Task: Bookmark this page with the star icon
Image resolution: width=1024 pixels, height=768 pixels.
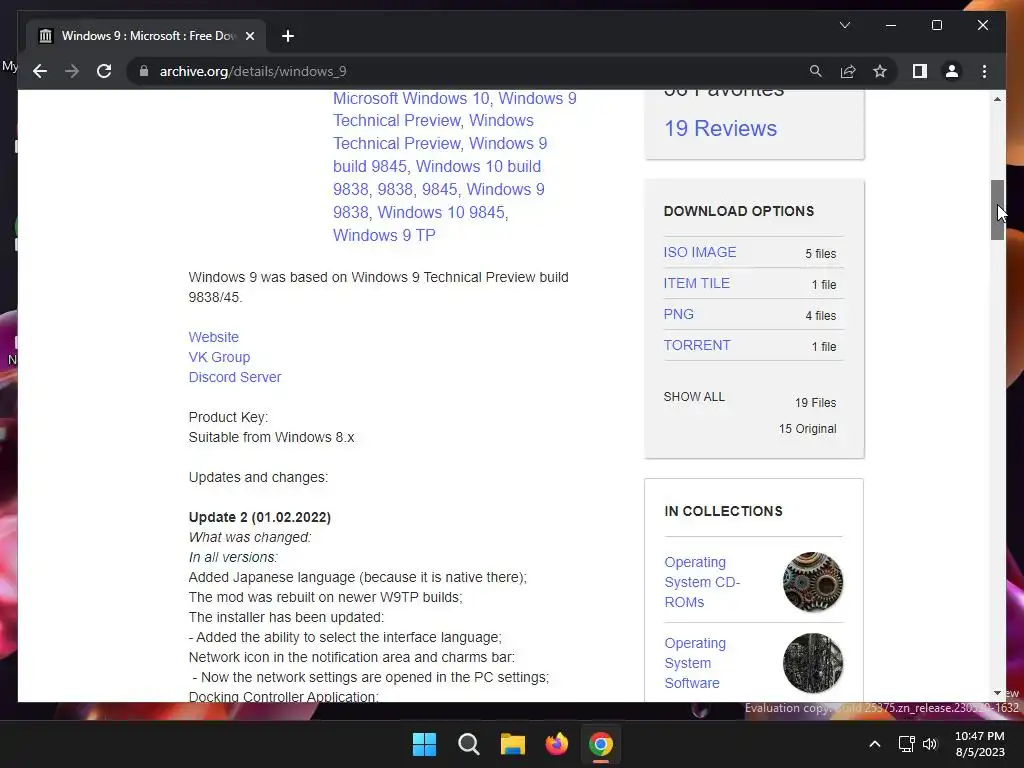Action: [880, 71]
